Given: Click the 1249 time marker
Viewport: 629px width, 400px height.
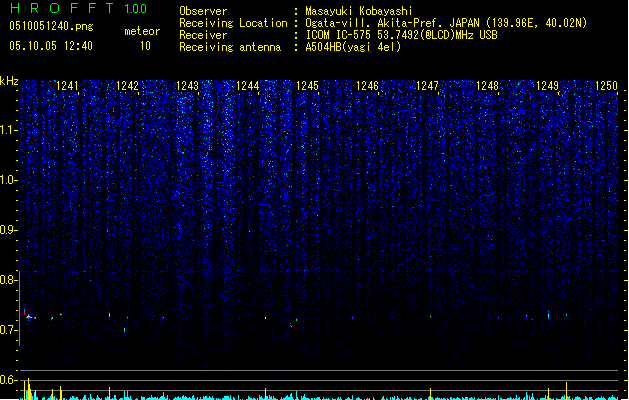Looking at the screenshot, I should 548,86.
